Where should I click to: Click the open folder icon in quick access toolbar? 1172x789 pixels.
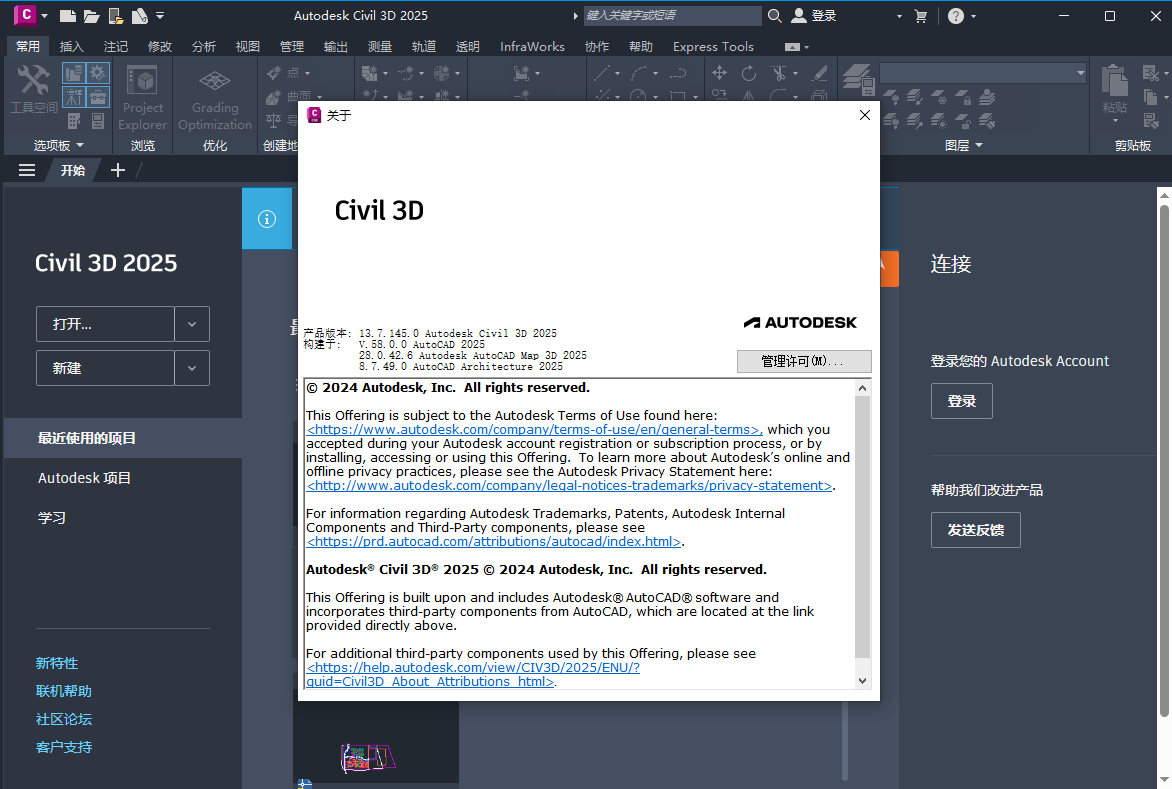pos(91,16)
